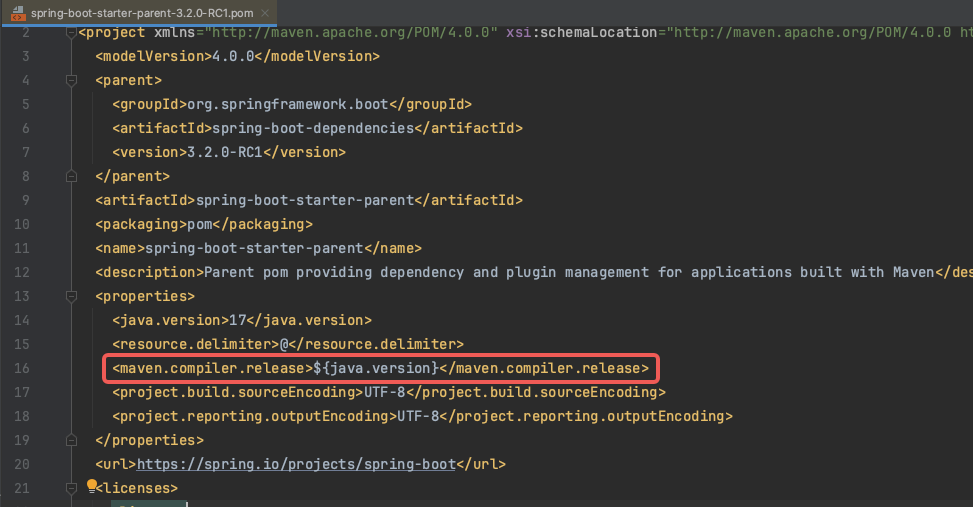The width and height of the screenshot is (973, 507).
Task: Click artifactId spring-boot-dependencies
Action: pos(317,128)
